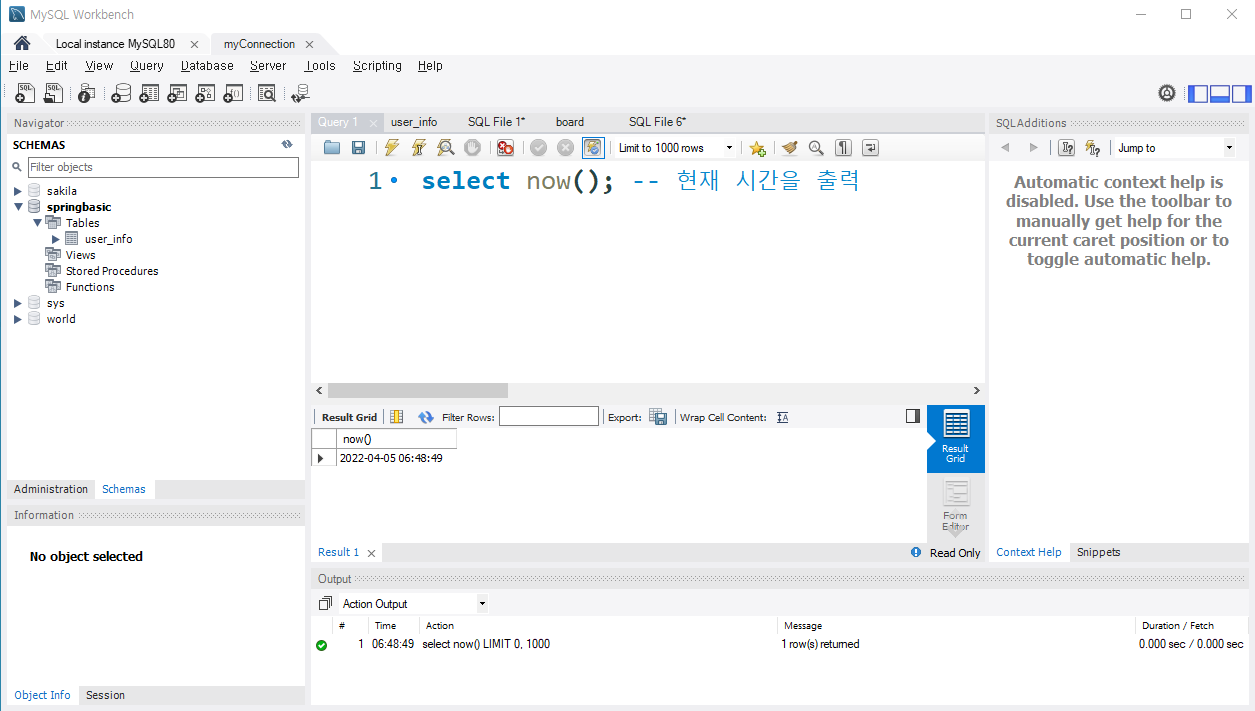Open Workbench preferences gear icon
Image resolution: width=1255 pixels, height=711 pixels.
pyautogui.click(x=1167, y=93)
